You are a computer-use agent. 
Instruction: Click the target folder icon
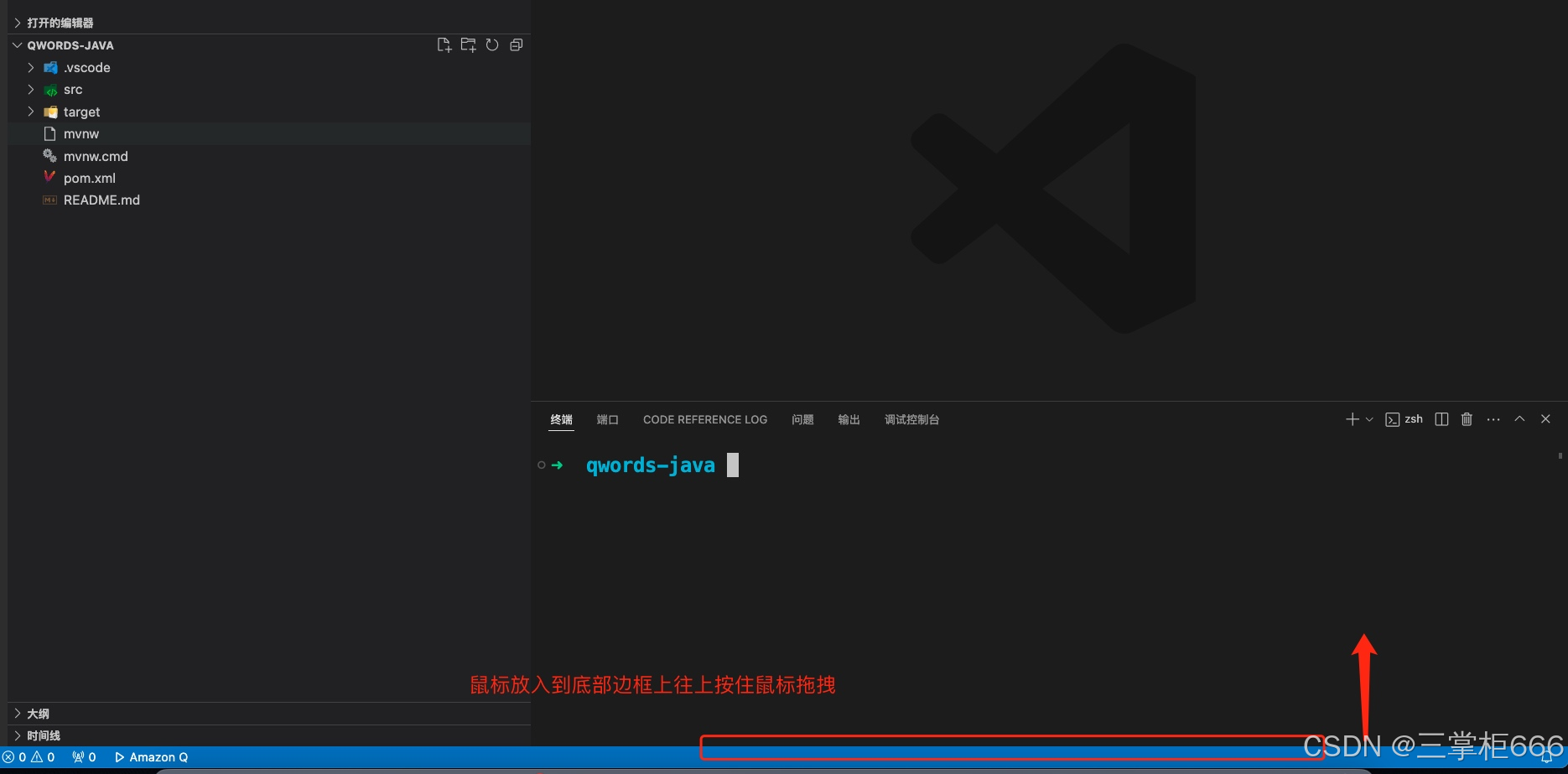click(50, 112)
